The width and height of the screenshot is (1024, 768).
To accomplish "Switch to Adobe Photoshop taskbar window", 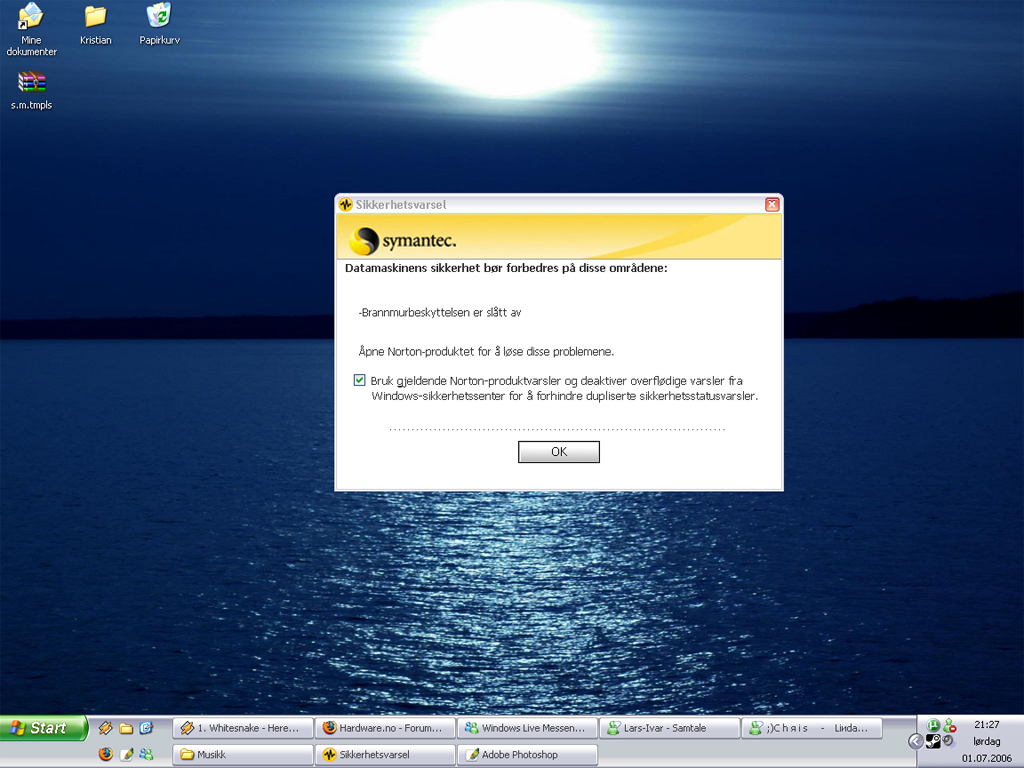I will point(527,754).
